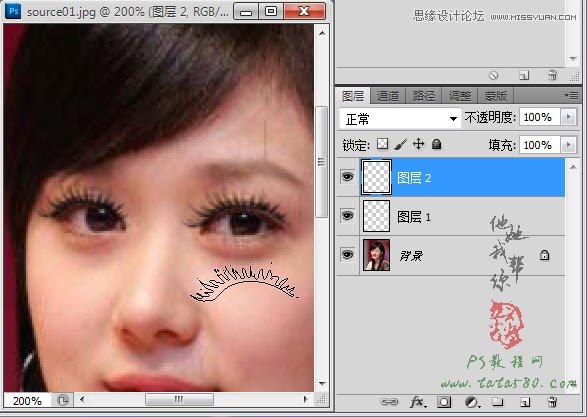Screen dimensions: 587x417
Task: Click horizontal scrollbar thumb of document
Action: 179,399
